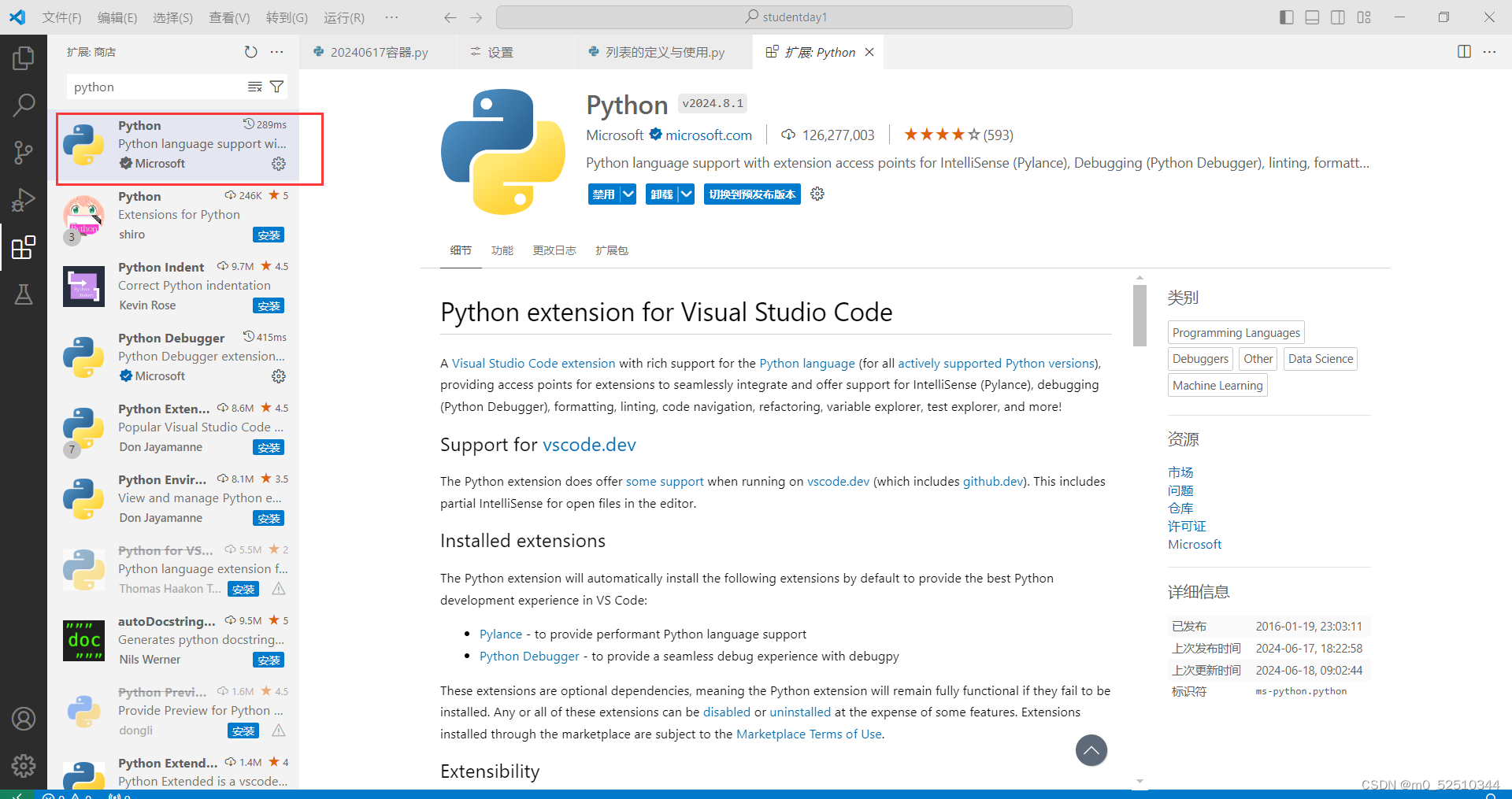
Task: Click the studentday1 command center search box
Action: coord(784,17)
